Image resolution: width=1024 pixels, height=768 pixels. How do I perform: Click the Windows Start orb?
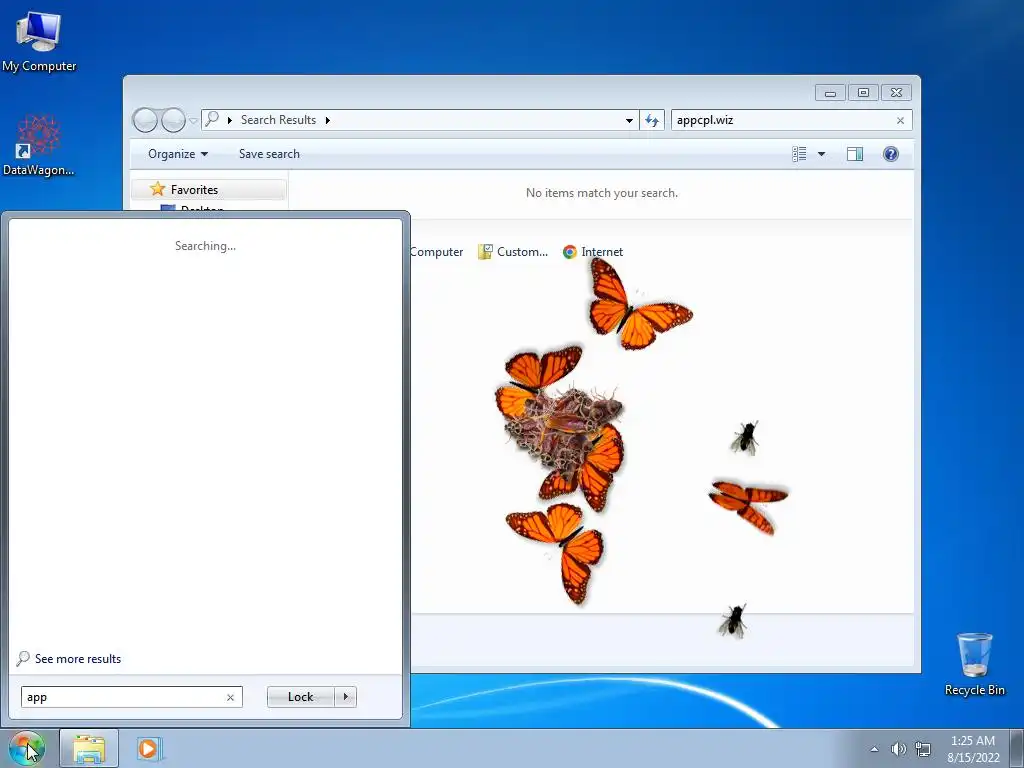tap(27, 748)
